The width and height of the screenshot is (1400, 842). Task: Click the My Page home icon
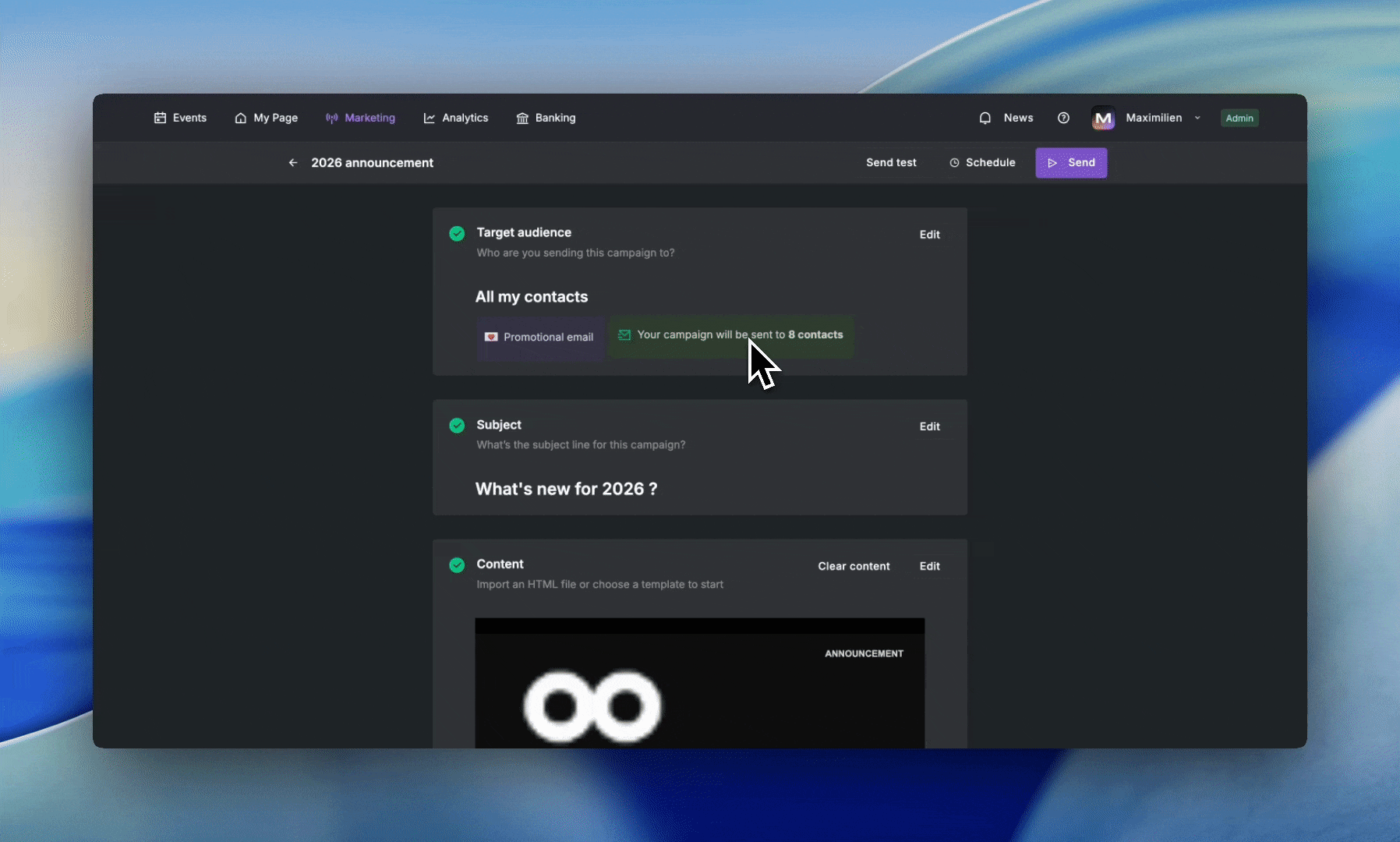point(241,118)
